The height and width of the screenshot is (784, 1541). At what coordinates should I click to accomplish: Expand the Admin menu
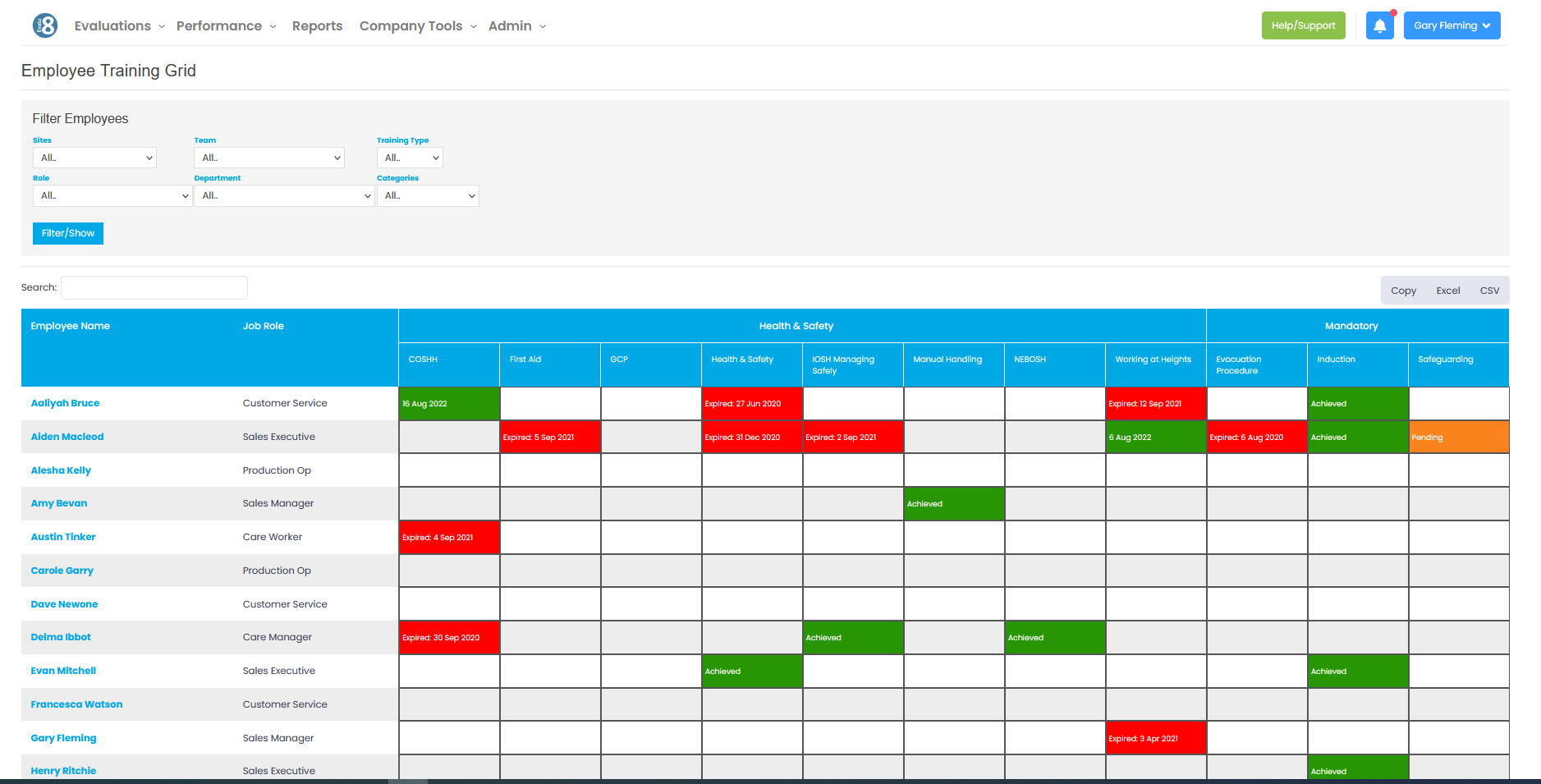click(x=510, y=25)
